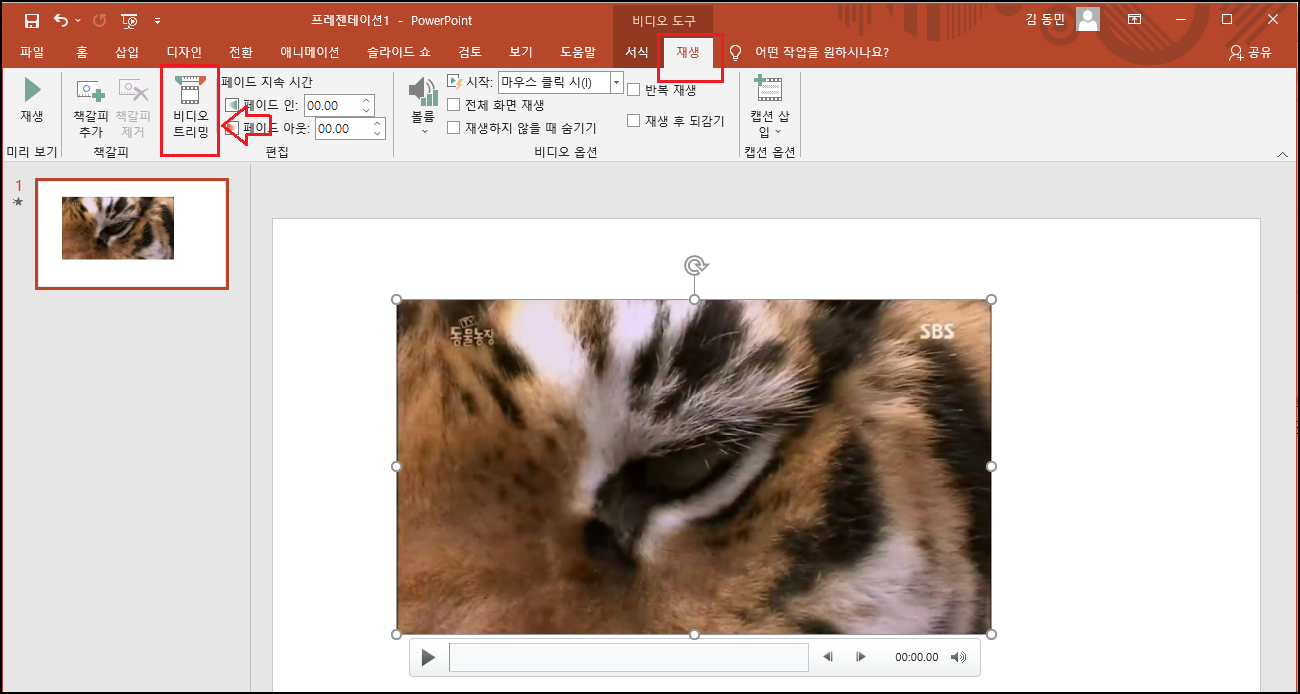1300x694 pixels.
Task: Click the tiger video on the slide
Action: [x=694, y=466]
